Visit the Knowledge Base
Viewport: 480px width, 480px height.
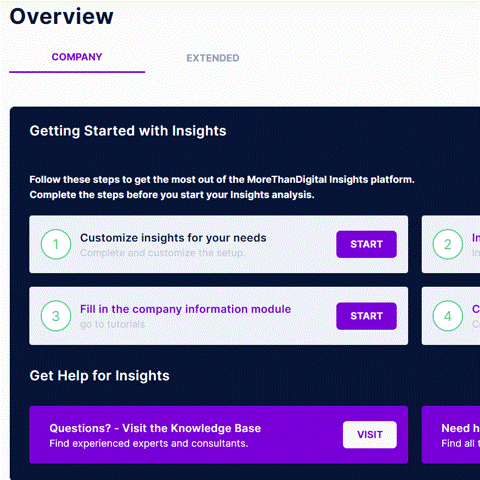click(x=370, y=435)
